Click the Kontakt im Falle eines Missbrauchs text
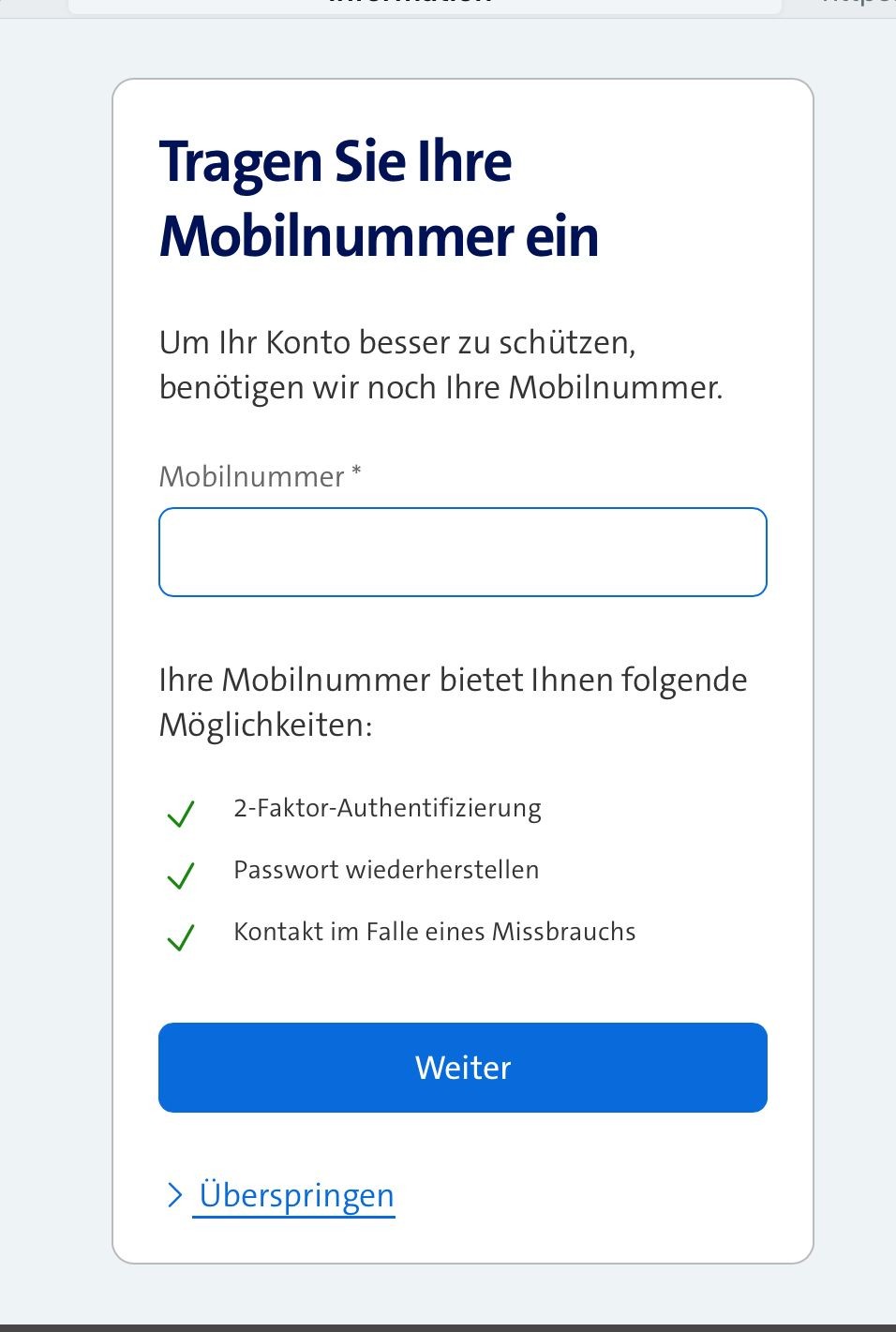The image size is (896, 1332). [x=434, y=932]
